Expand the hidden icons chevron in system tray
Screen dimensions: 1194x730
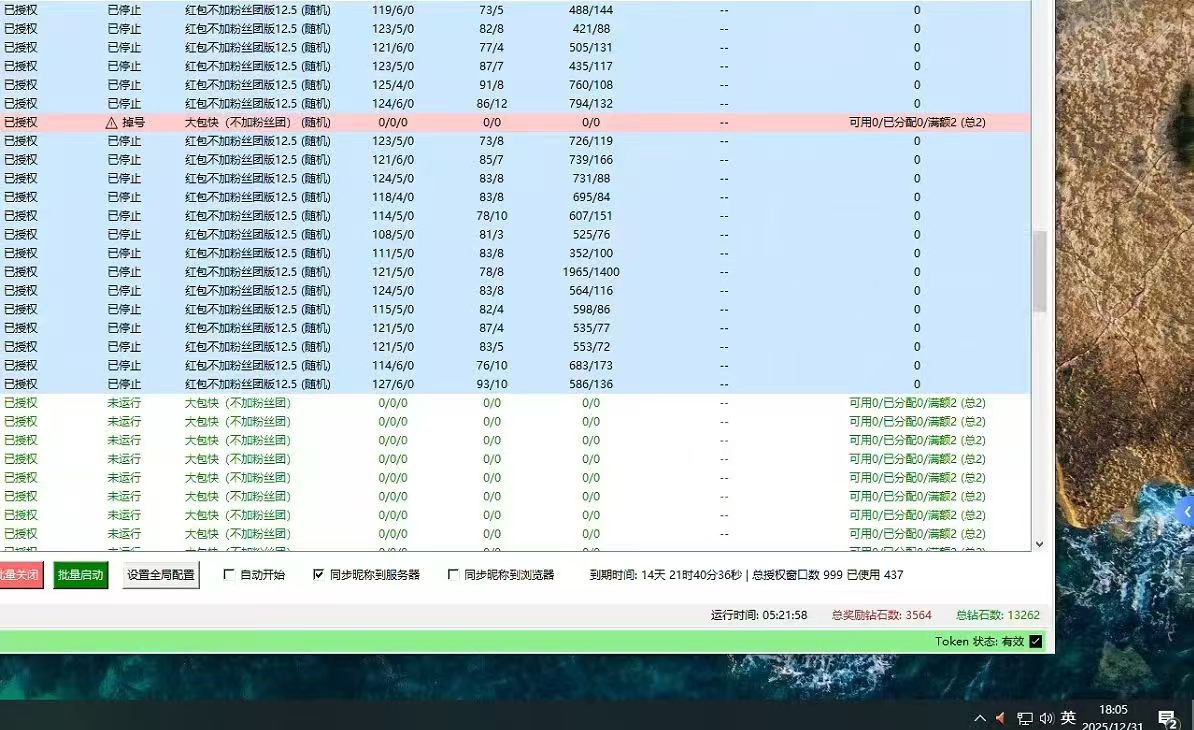pos(980,717)
